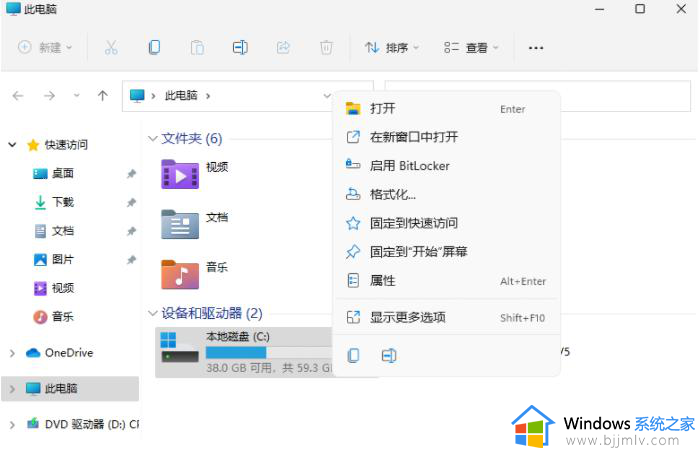Choose 显示更多选项 in context menu

point(446,317)
